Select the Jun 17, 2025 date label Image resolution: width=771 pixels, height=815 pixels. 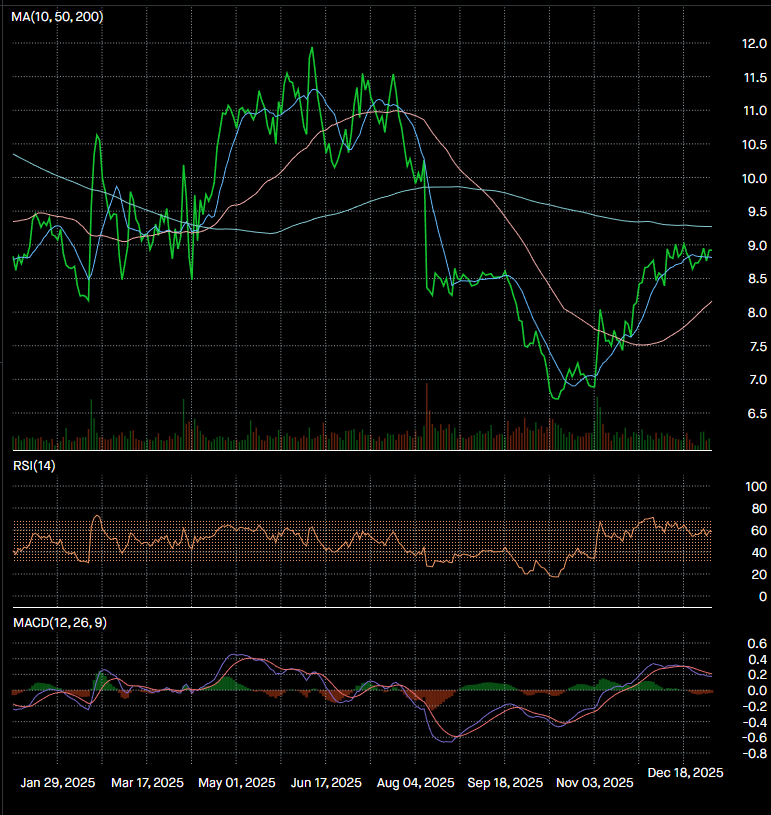tap(326, 783)
